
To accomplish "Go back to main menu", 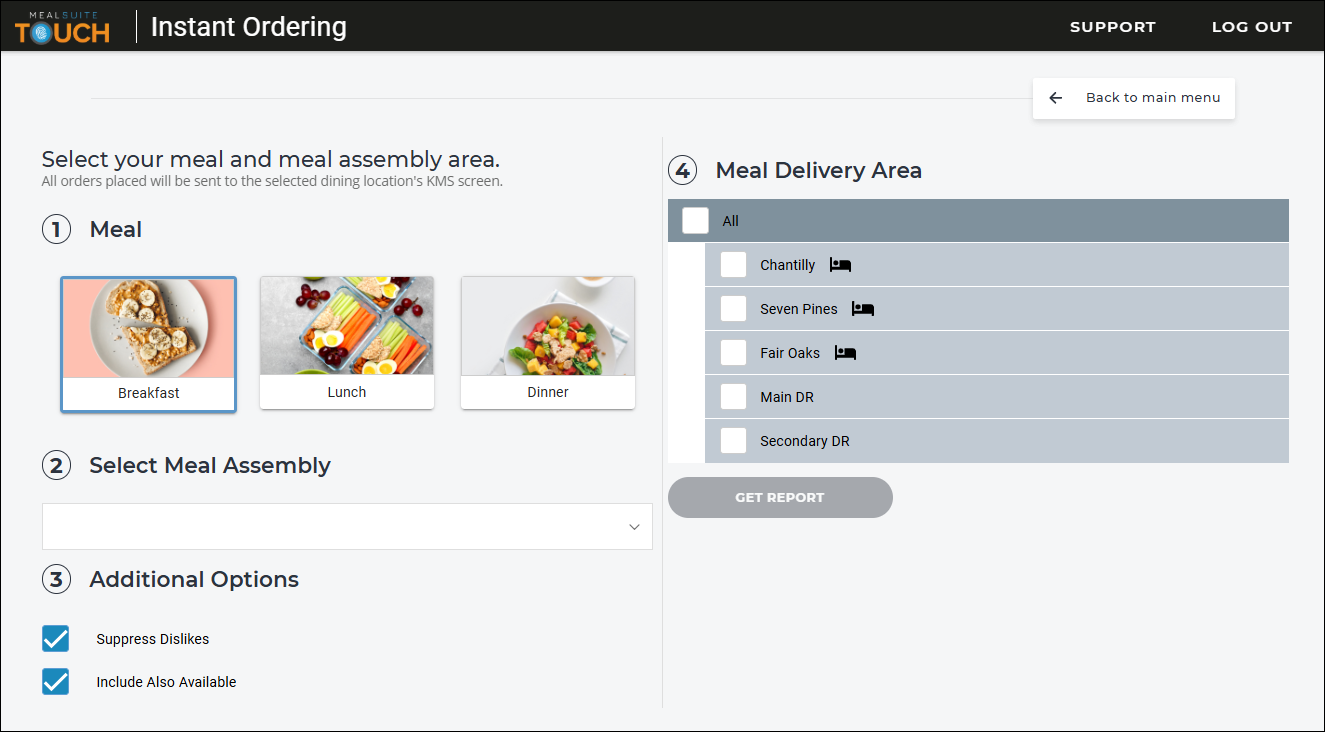I will [x=1134, y=98].
